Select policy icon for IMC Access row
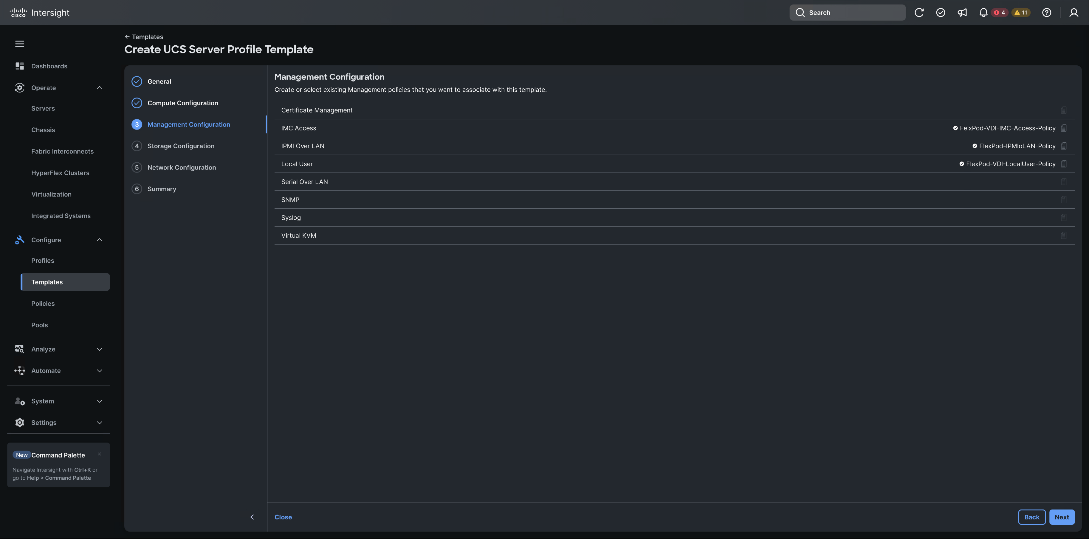Screen dimensions: 1089x539 coord(1063,128)
